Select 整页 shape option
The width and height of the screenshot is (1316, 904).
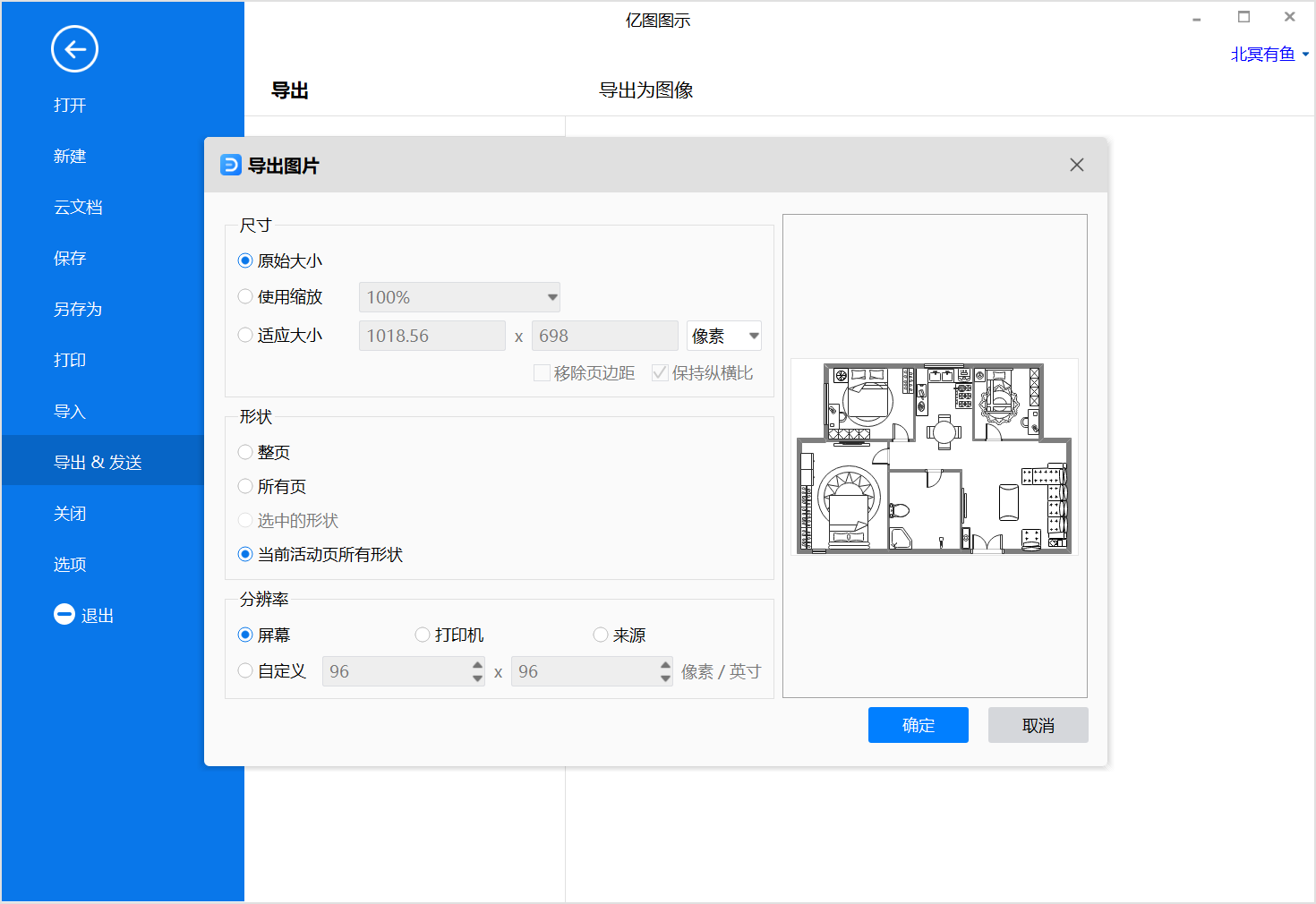pyautogui.click(x=245, y=452)
